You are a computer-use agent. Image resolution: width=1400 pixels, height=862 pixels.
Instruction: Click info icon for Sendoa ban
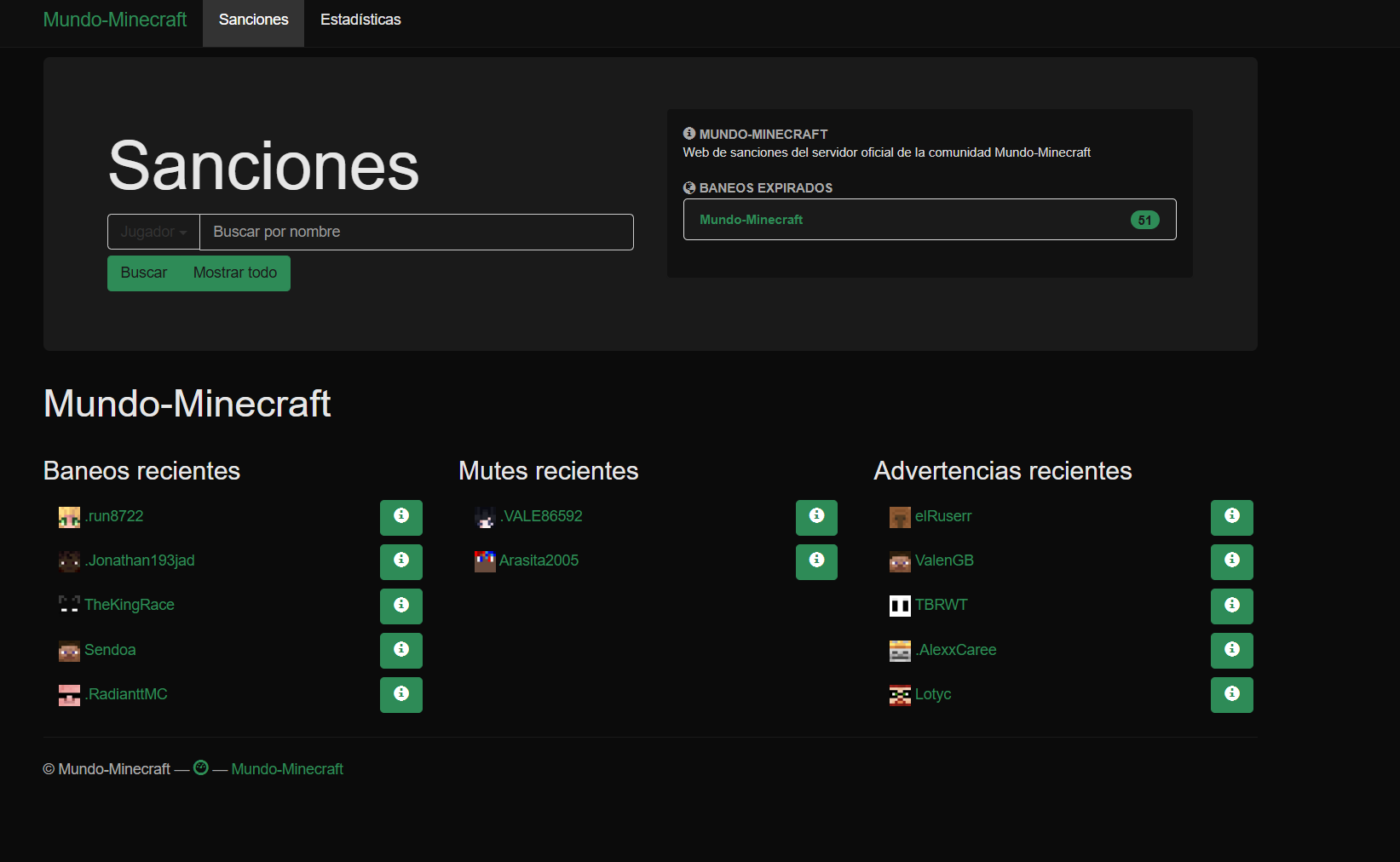tap(400, 650)
